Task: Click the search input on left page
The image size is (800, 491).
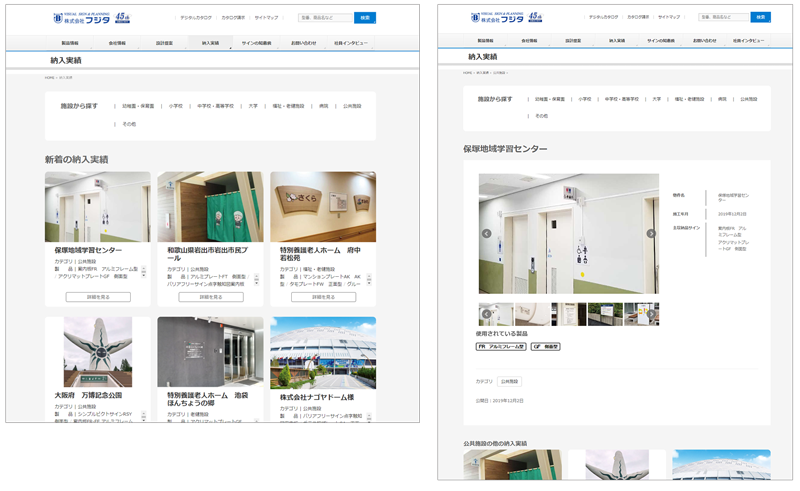Action: tap(326, 18)
